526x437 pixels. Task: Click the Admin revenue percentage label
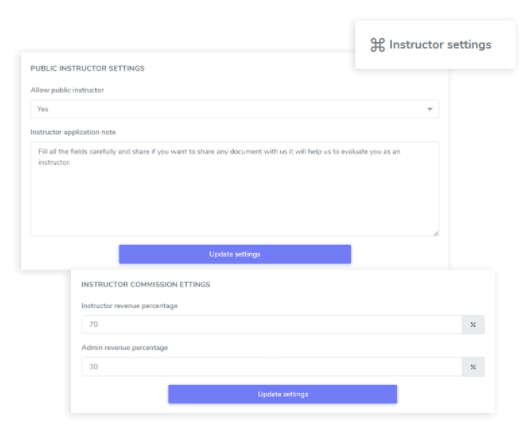(125, 348)
